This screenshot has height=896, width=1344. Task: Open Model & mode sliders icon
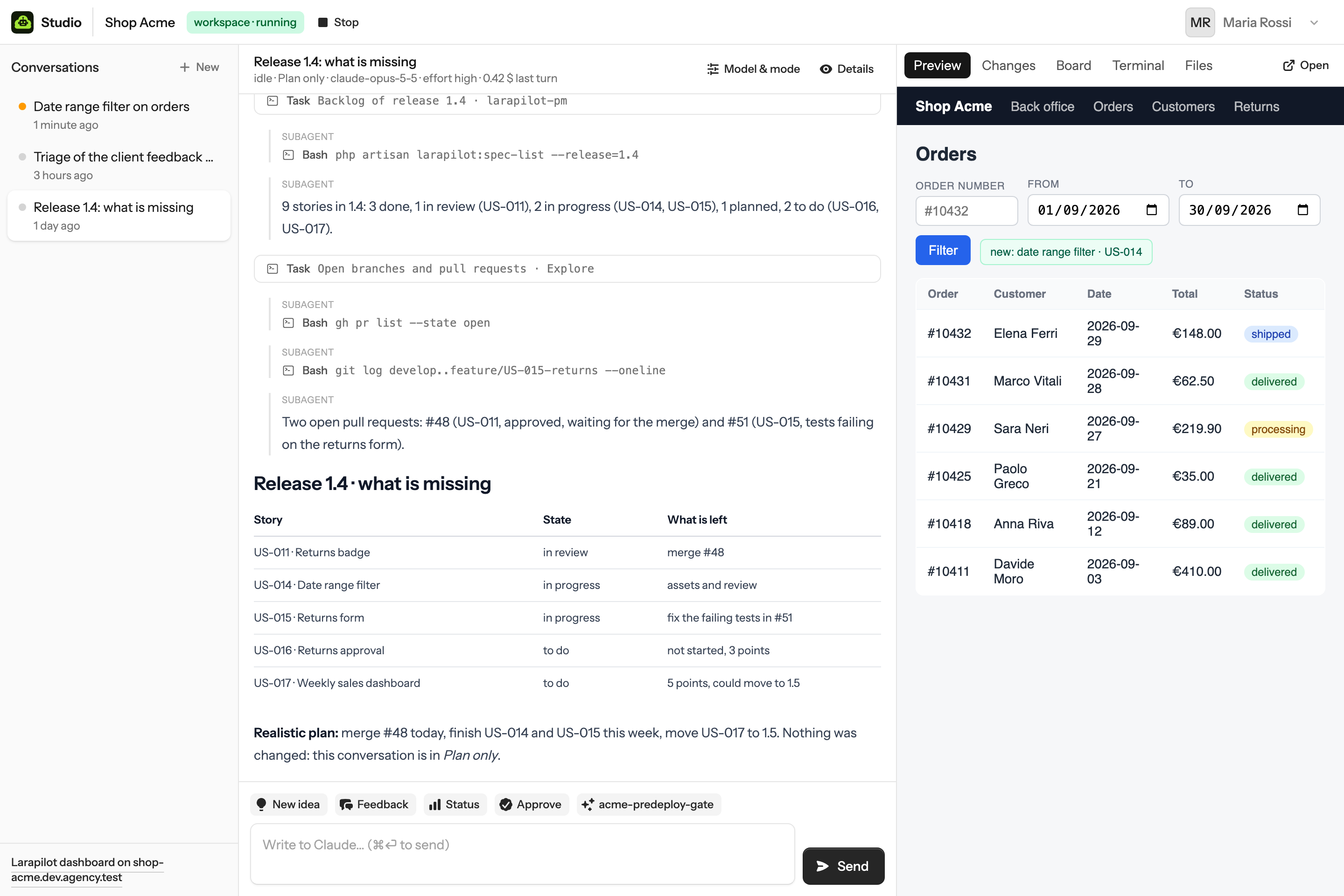click(713, 69)
